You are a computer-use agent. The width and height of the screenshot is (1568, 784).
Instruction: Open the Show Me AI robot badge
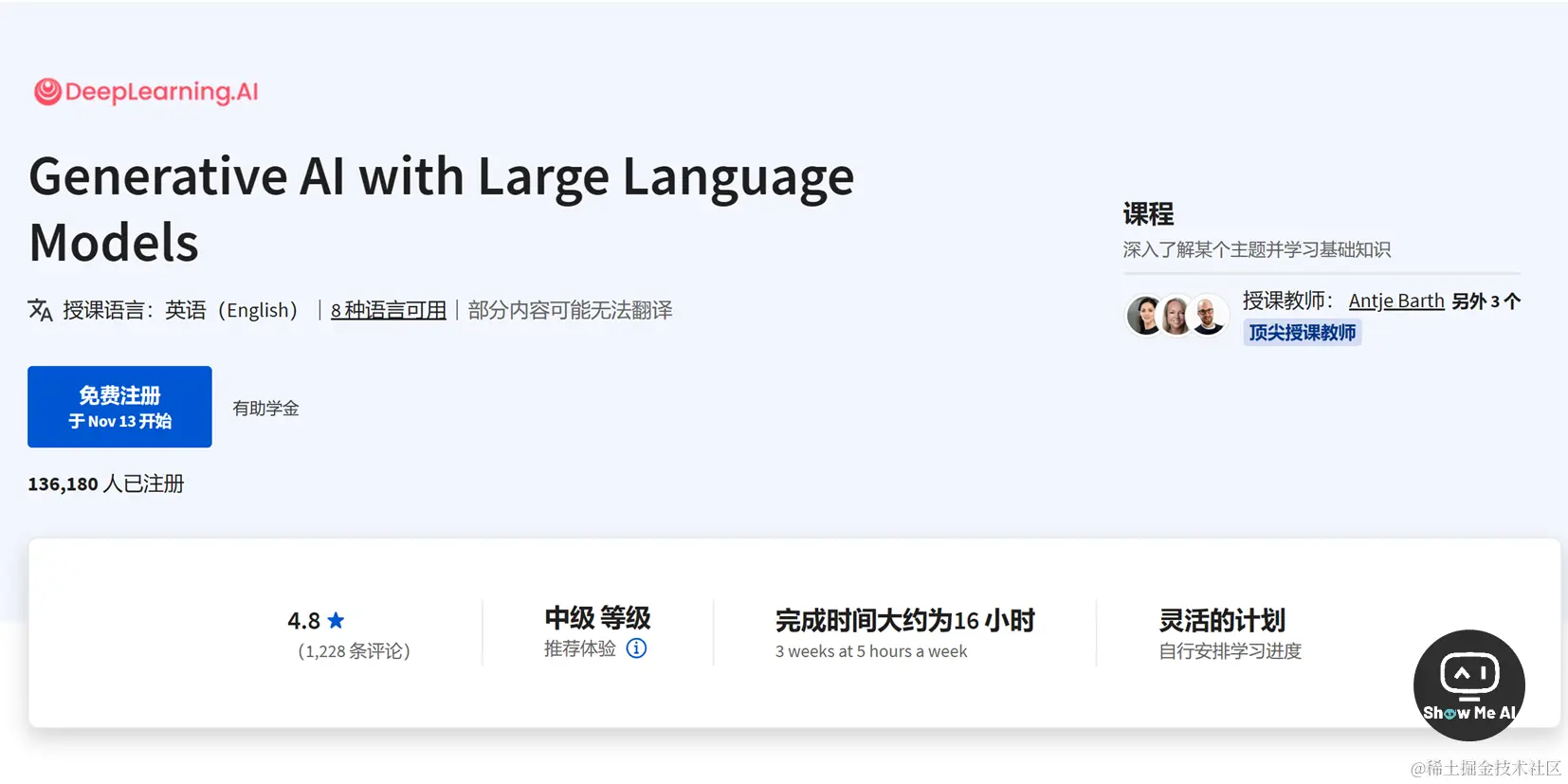[1468, 685]
